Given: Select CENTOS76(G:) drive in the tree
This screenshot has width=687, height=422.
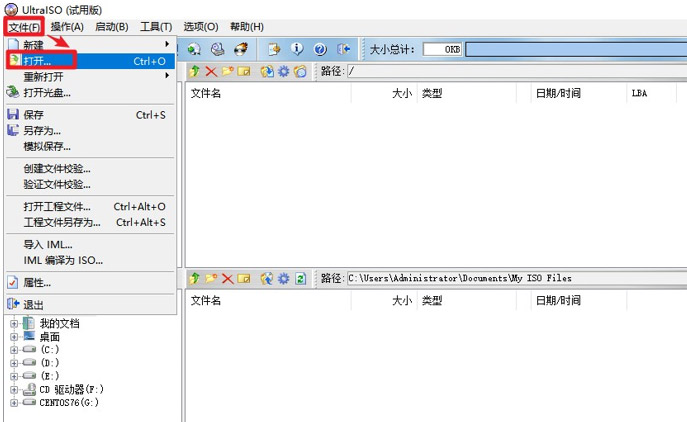Looking at the screenshot, I should (x=69, y=402).
